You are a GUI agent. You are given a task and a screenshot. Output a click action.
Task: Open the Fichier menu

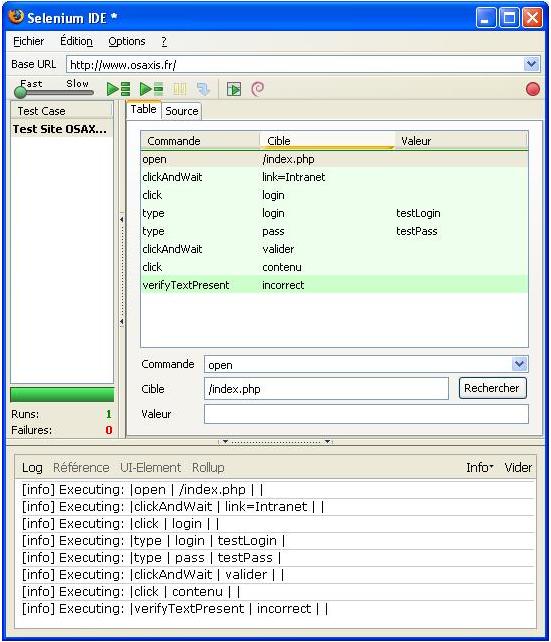pyautogui.click(x=28, y=41)
